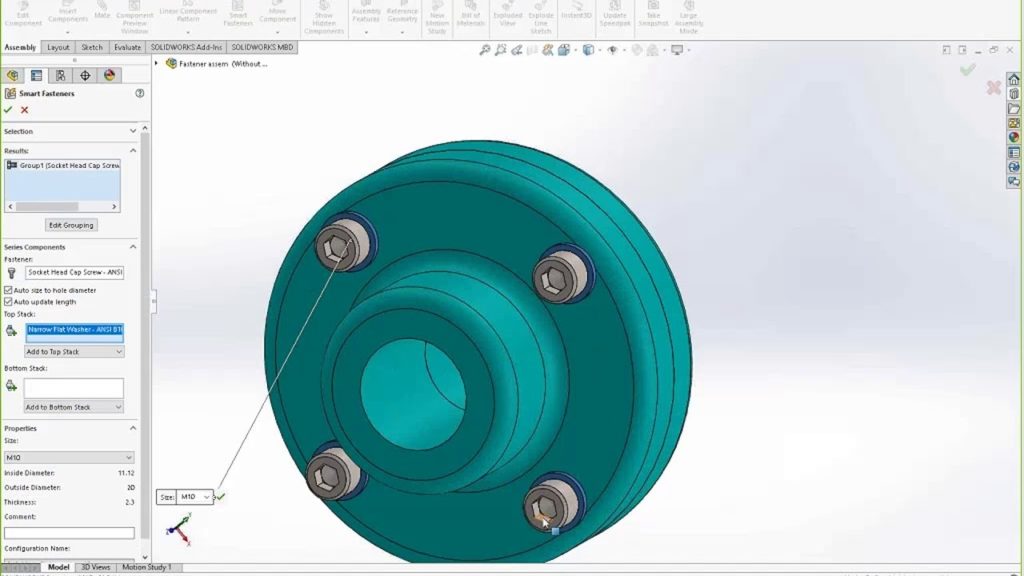Open Smart Fasteners help icon
The image size is (1024, 576).
click(140, 93)
